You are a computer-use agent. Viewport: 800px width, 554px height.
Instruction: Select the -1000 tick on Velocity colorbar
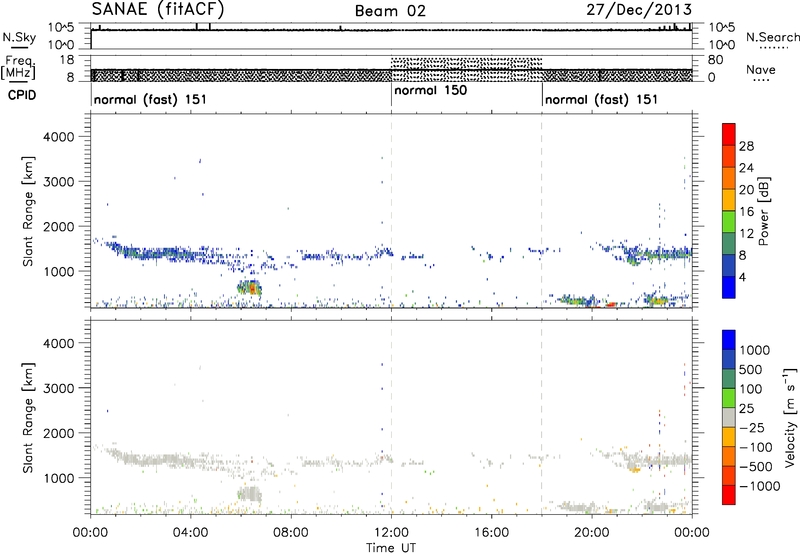(759, 486)
